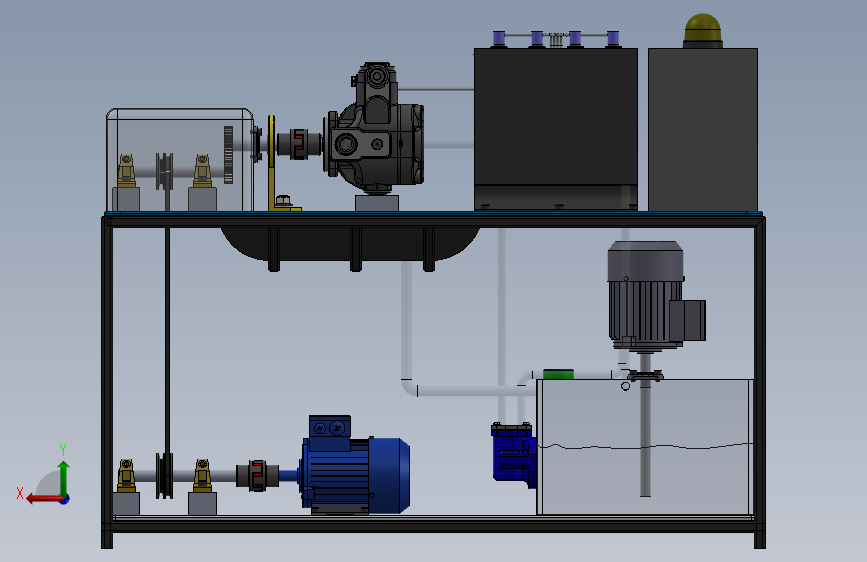Select the frame's left vertical leg
Image resolution: width=867 pixels, height=562 pixels.
point(107,383)
